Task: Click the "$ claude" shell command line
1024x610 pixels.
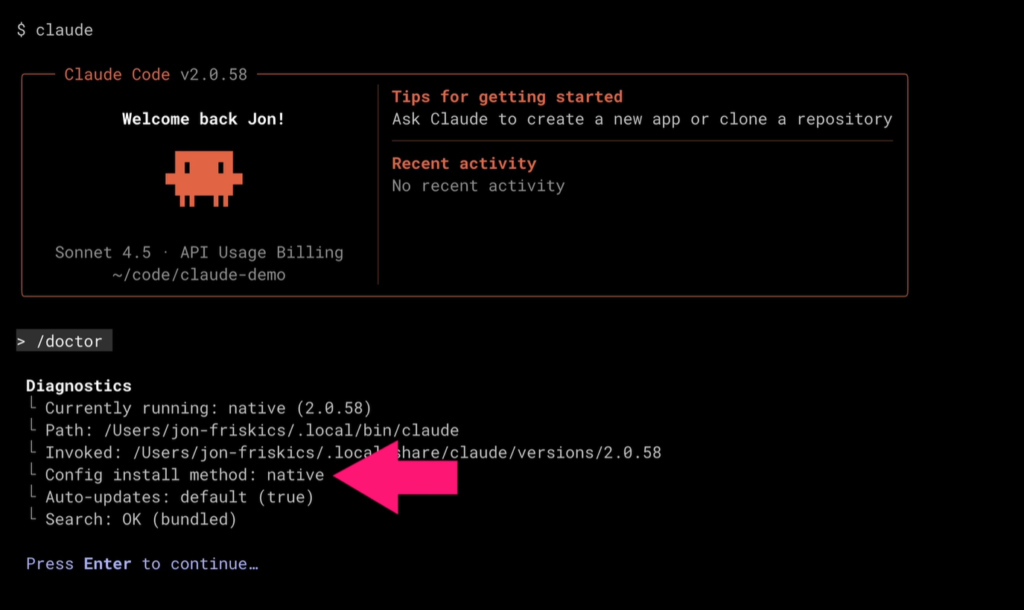Action: [x=55, y=30]
